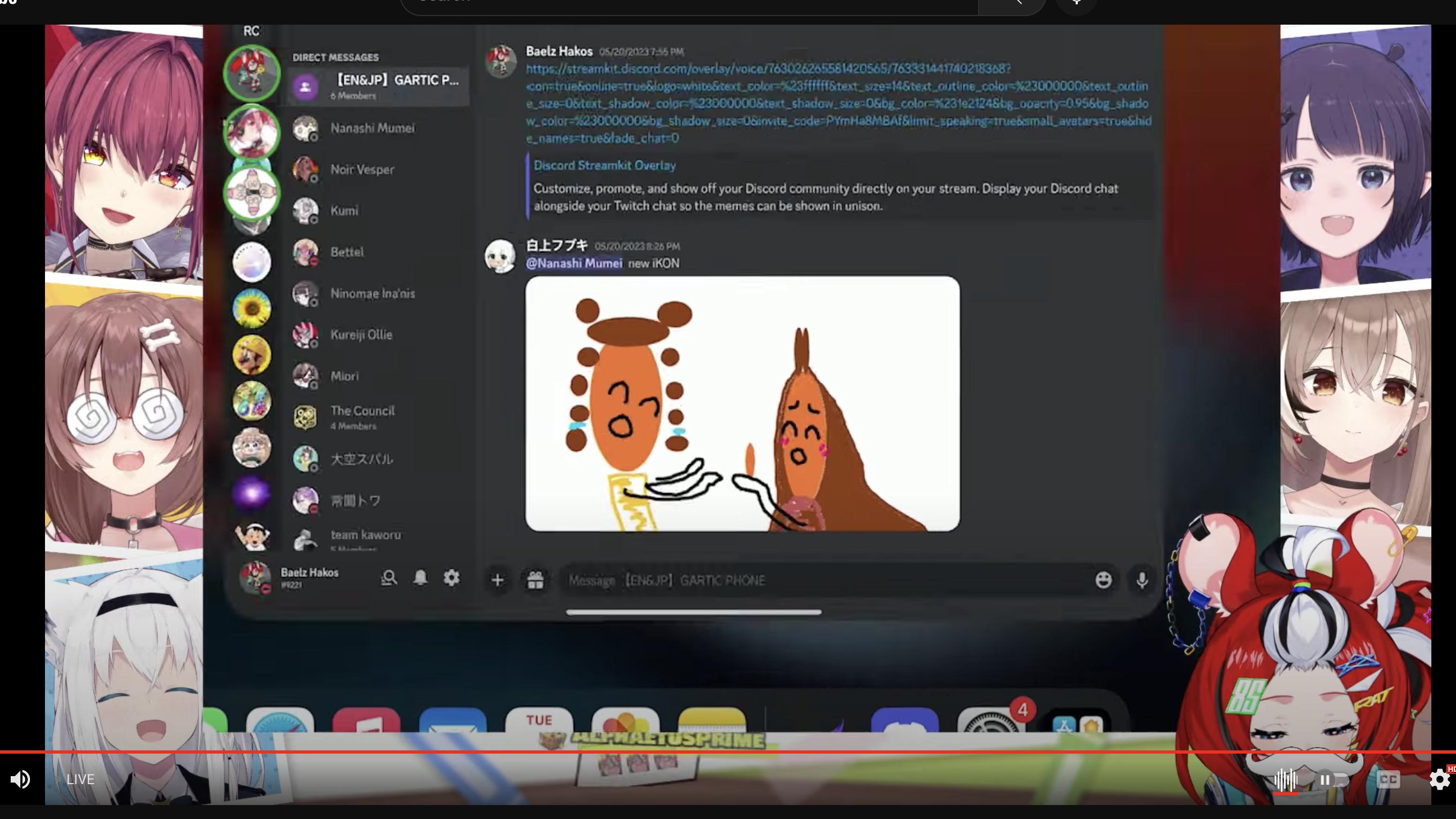The image size is (1456, 819).
Task: Click the @Nanashi Mumei mention
Action: point(574,264)
